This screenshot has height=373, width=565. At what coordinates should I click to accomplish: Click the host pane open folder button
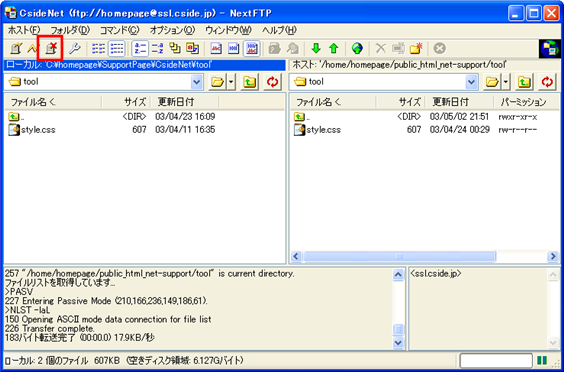point(492,82)
